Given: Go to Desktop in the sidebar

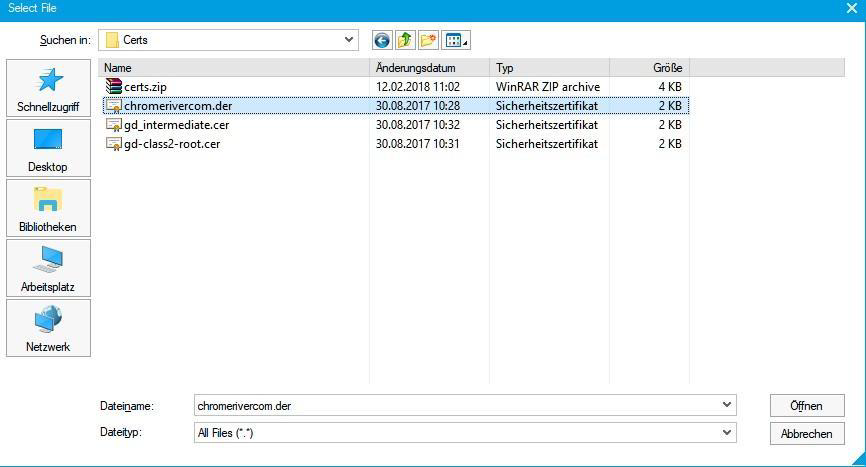Looking at the screenshot, I should pyautogui.click(x=48, y=148).
